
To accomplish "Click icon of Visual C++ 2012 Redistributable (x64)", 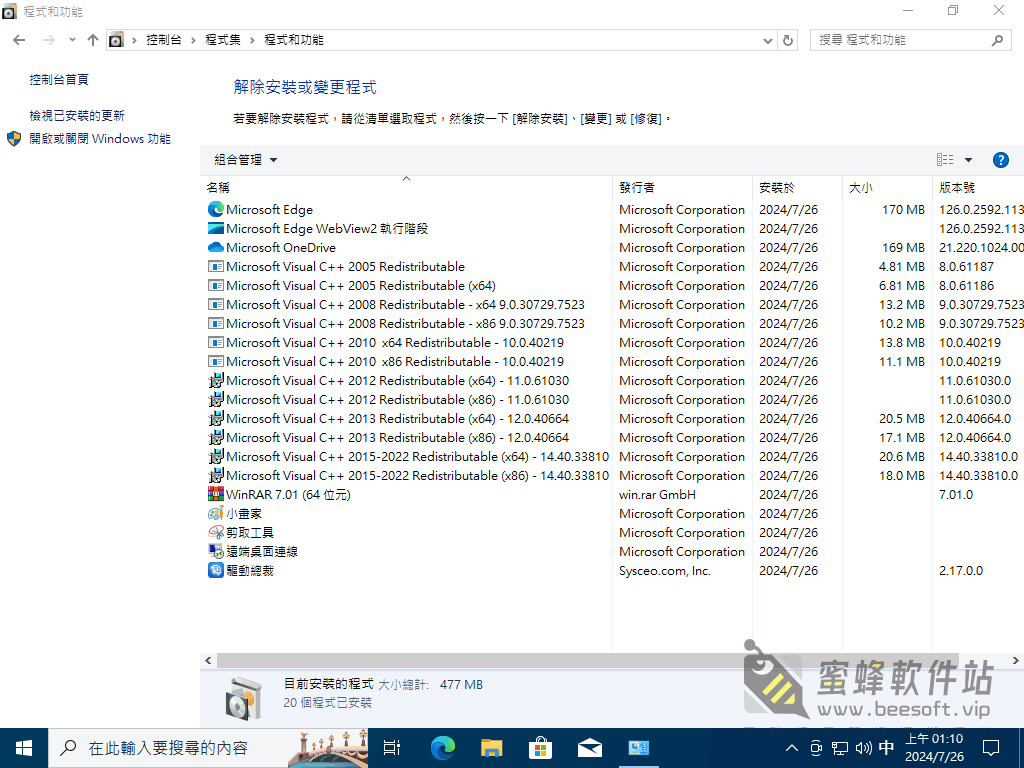I will [x=216, y=380].
